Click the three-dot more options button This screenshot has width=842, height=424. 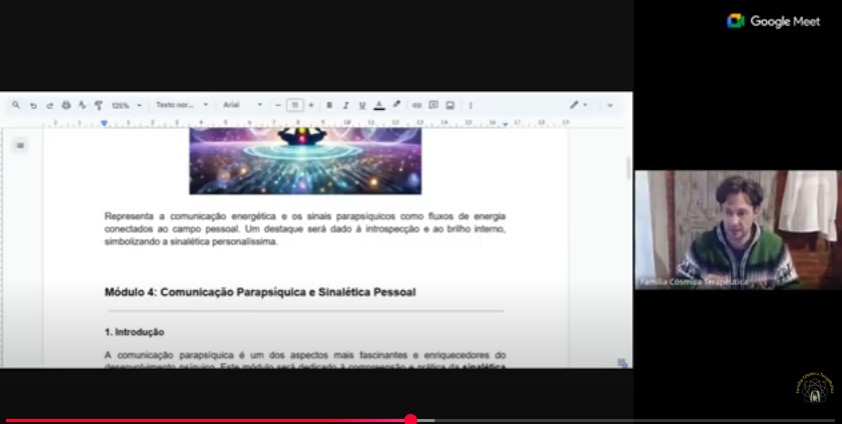tap(470, 105)
